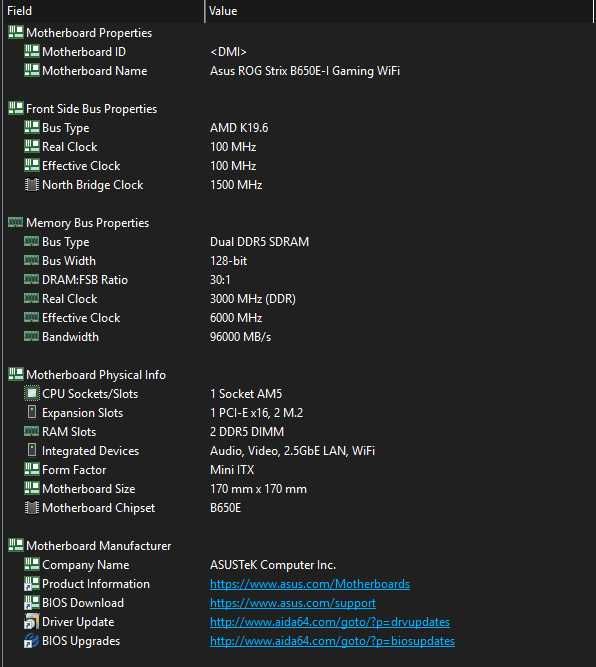Select the BIOS Upgrades field label

[x=81, y=641]
